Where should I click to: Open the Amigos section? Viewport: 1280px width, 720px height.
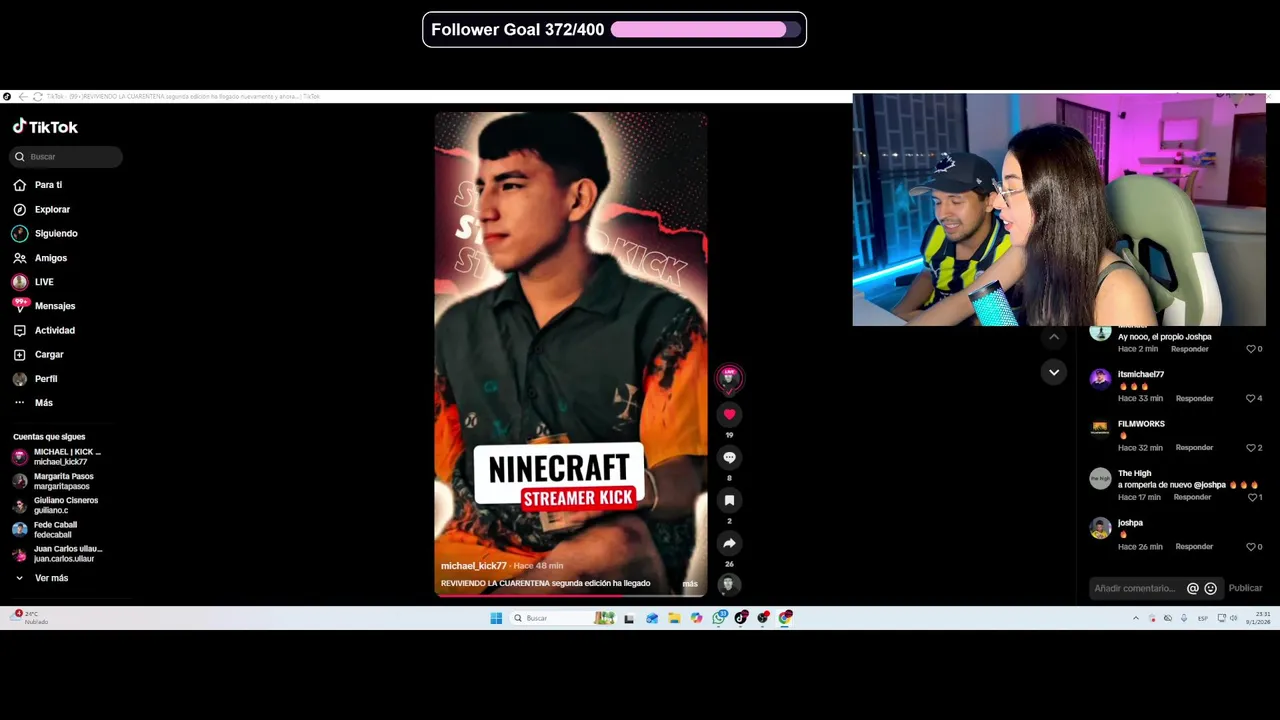click(x=40, y=258)
